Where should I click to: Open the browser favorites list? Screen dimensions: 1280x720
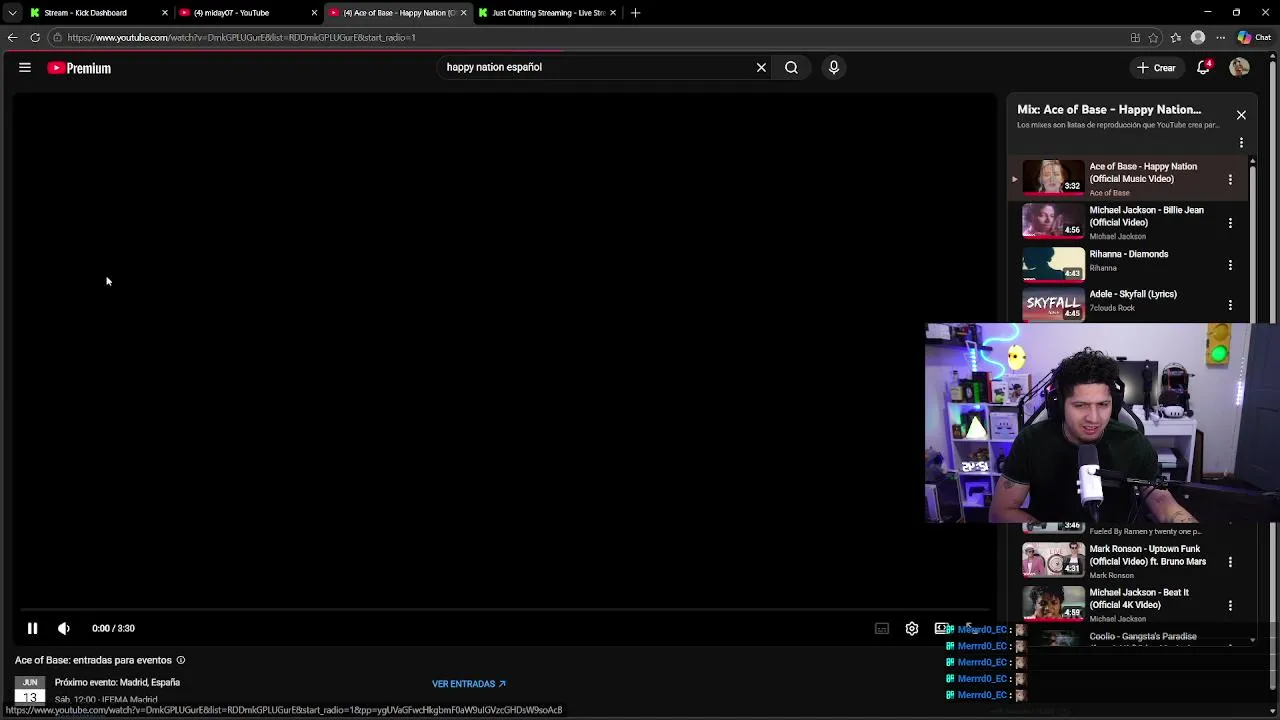coord(1176,38)
